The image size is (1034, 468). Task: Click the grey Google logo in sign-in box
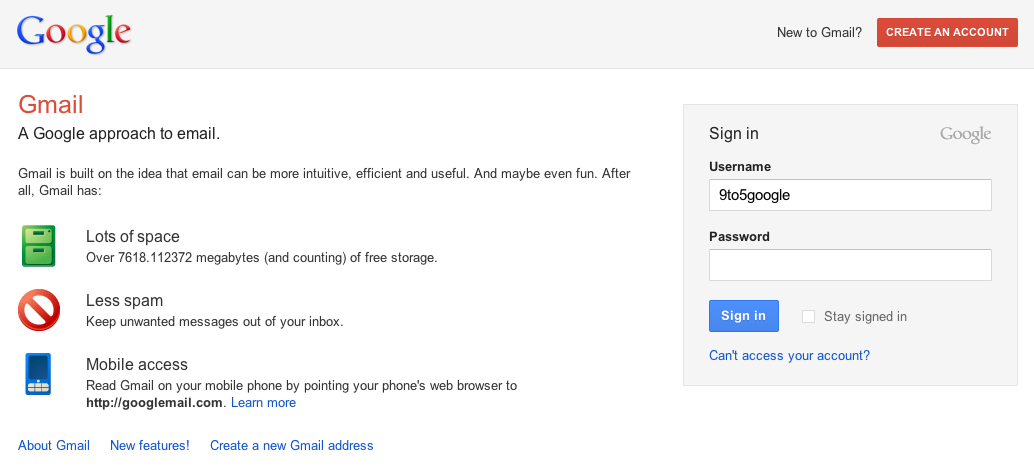965,135
